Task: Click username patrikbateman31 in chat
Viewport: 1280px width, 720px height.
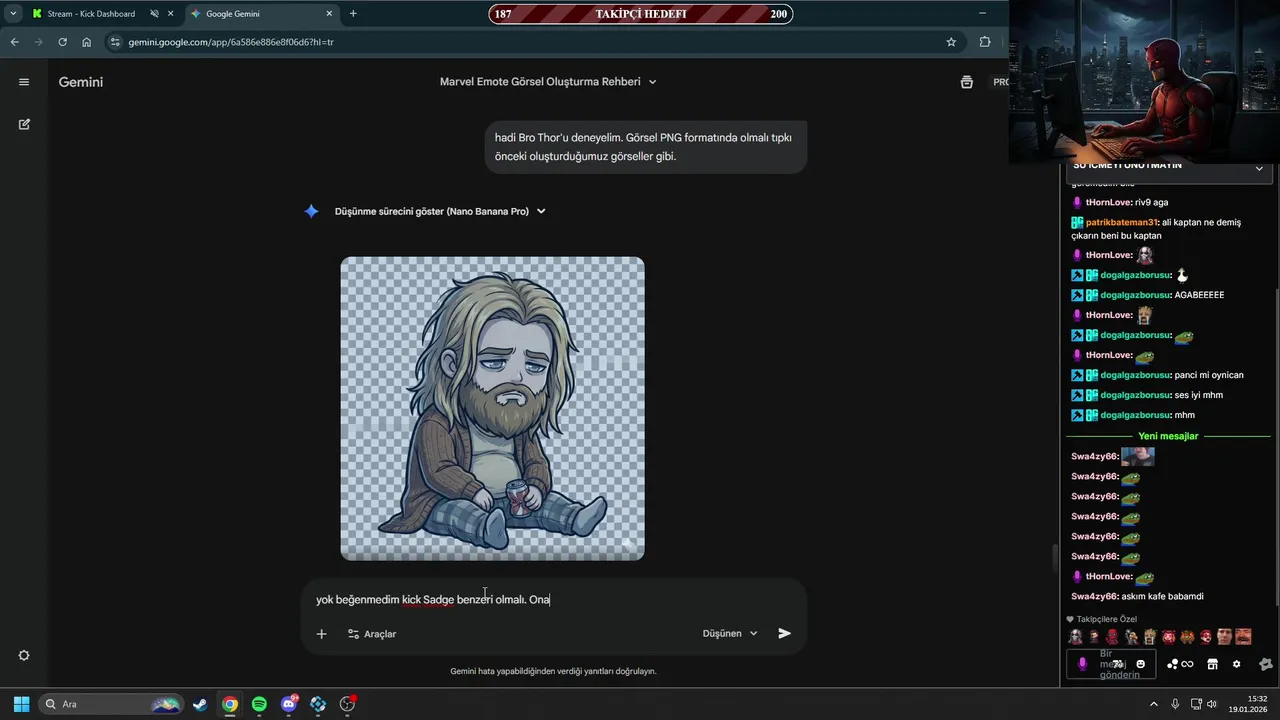Action: 1122,222
